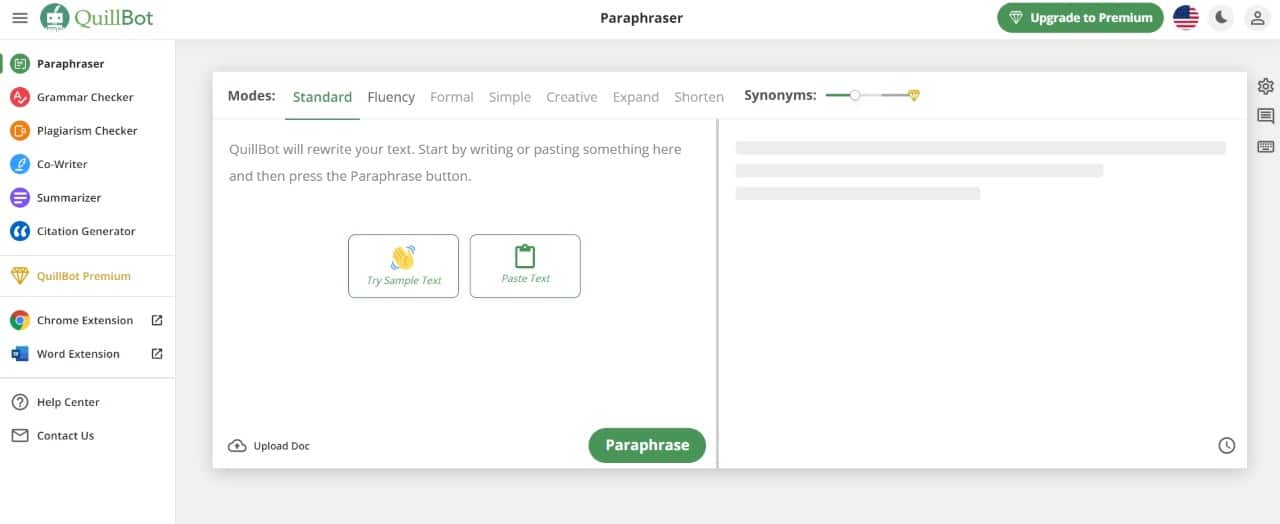Open the feedback comment icon
Screen dimensions: 1280x524
(1266, 116)
